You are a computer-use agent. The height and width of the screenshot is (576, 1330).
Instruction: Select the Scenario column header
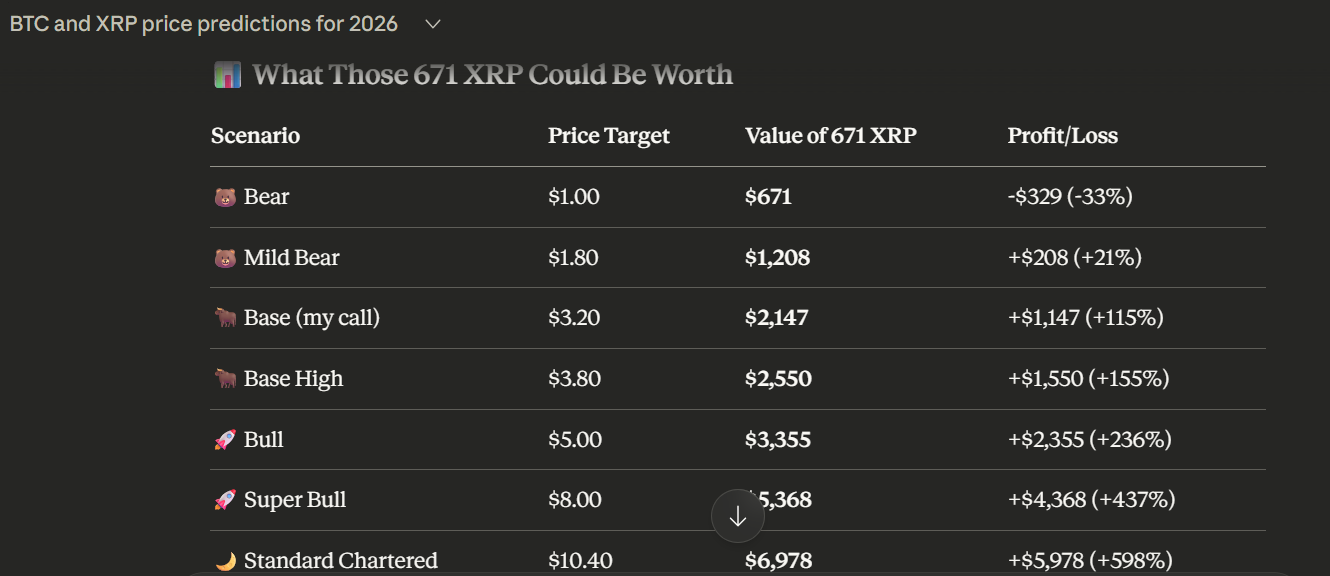click(255, 135)
